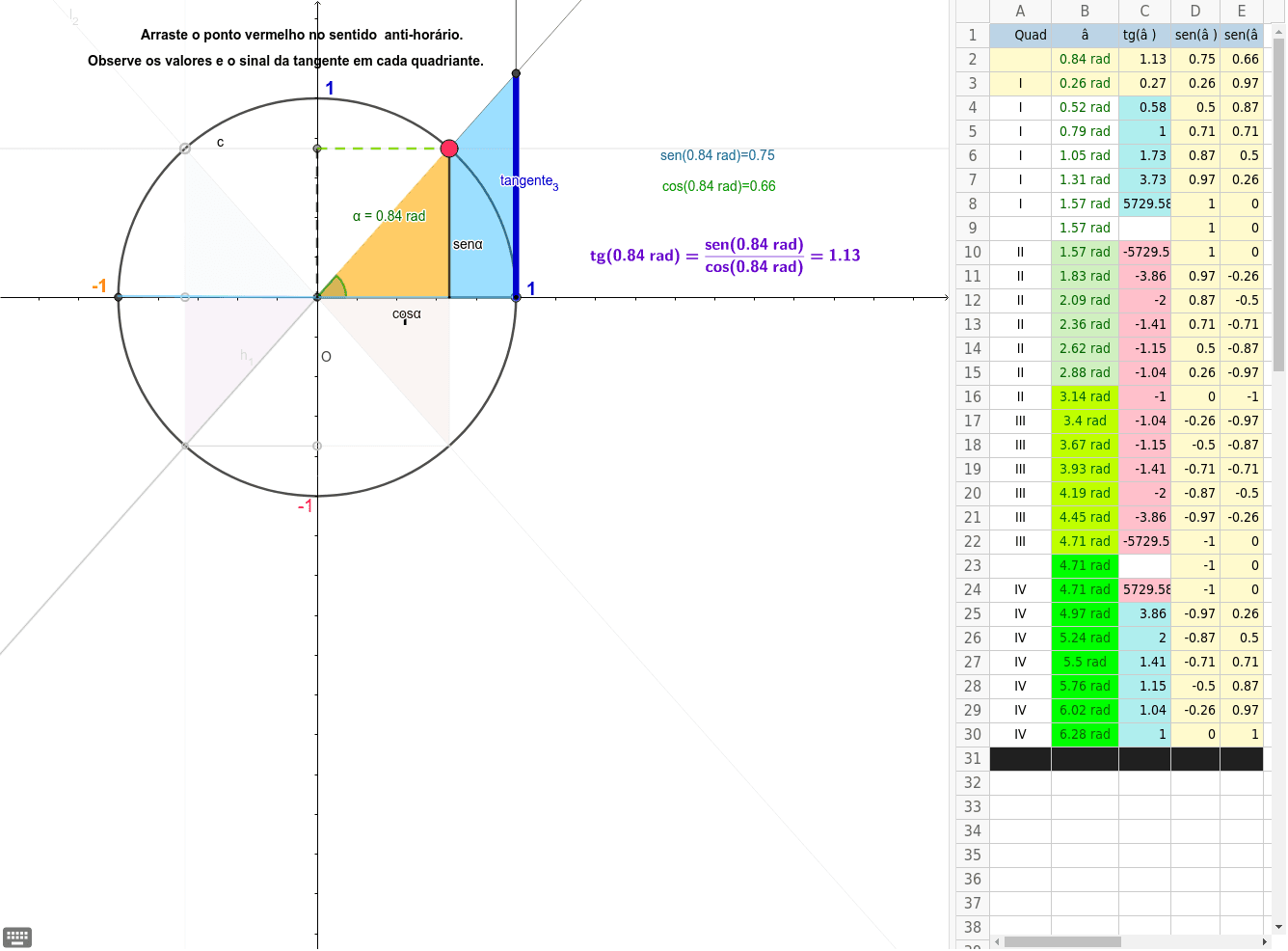Click the spreadsheet horizontal scrollbar thumb
1288x951 pixels.
point(1062,941)
